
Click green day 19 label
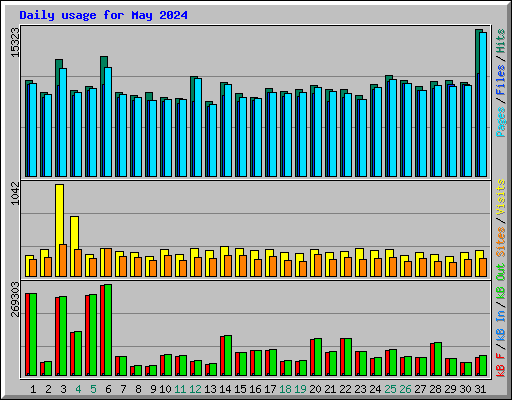[300, 389]
